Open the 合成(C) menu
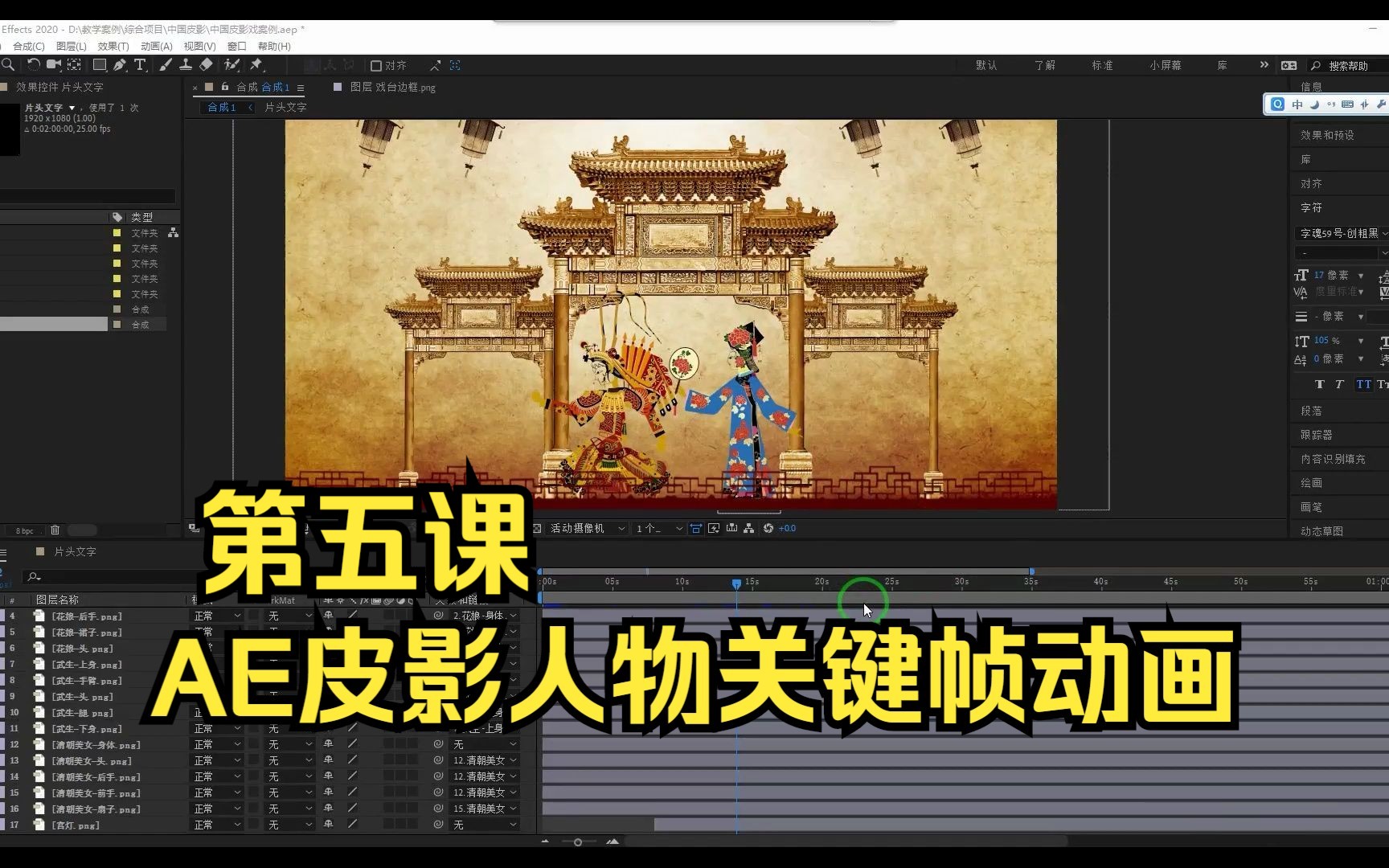1389x868 pixels. (x=29, y=47)
